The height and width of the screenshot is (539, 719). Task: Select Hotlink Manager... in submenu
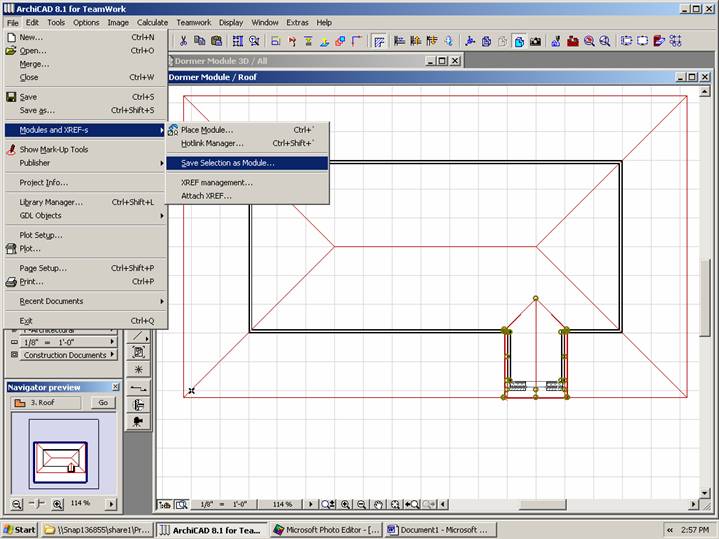(x=247, y=143)
